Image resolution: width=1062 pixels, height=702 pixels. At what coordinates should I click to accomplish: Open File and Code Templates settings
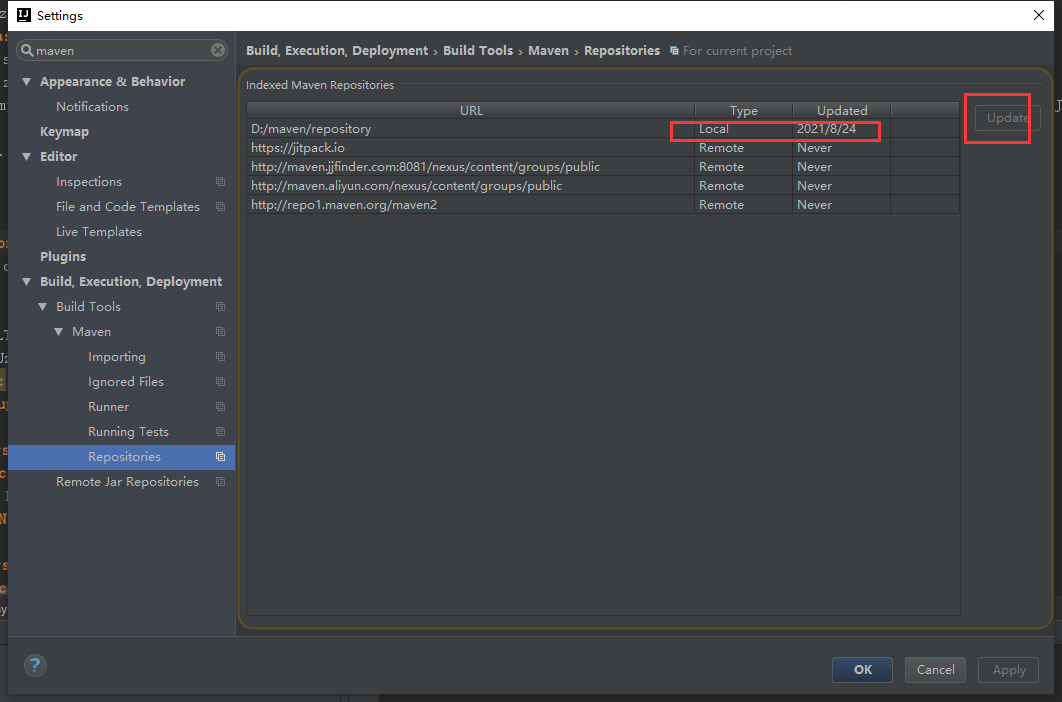point(128,207)
